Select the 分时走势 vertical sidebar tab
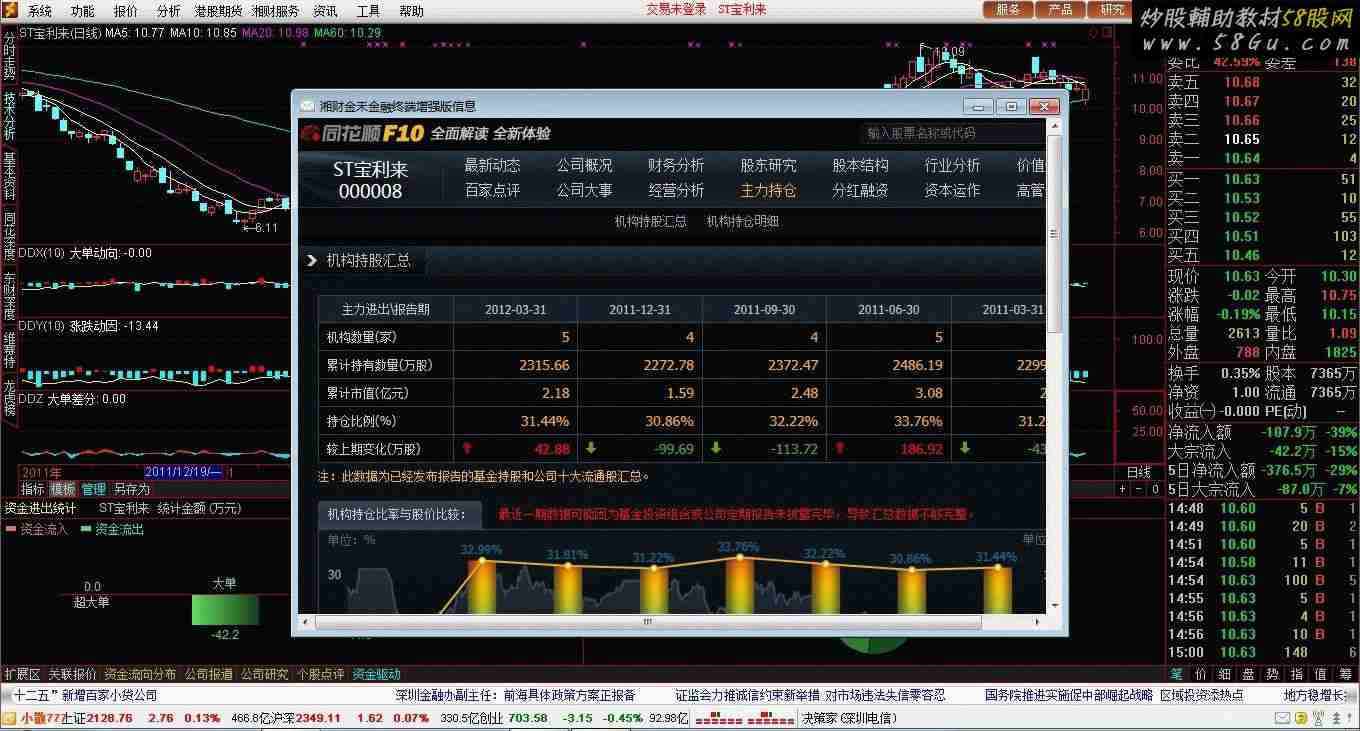The width and height of the screenshot is (1360, 731). pyautogui.click(x=9, y=55)
